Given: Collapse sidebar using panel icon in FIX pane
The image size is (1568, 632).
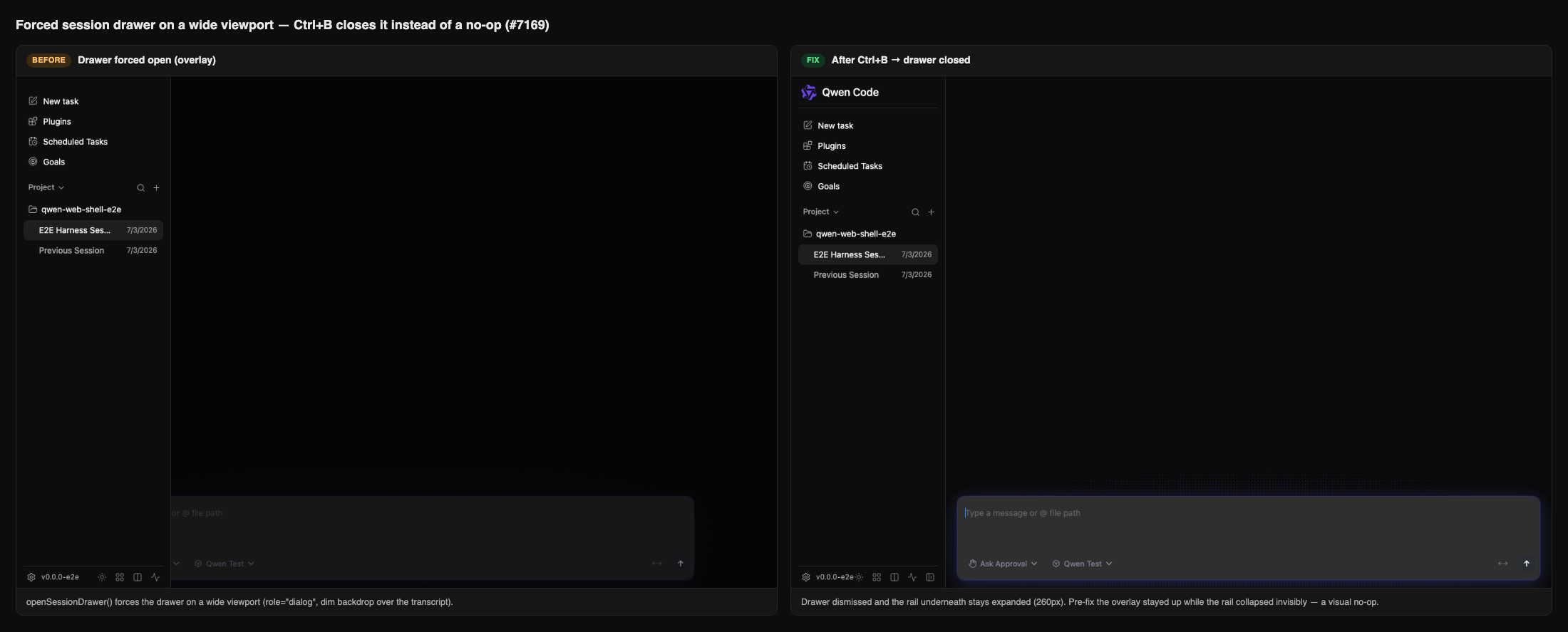Looking at the screenshot, I should 930,577.
